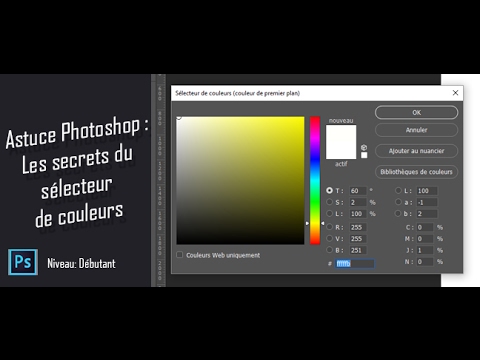480x360 pixels.
Task: Click the color picker circle marker
Action: click(x=179, y=117)
